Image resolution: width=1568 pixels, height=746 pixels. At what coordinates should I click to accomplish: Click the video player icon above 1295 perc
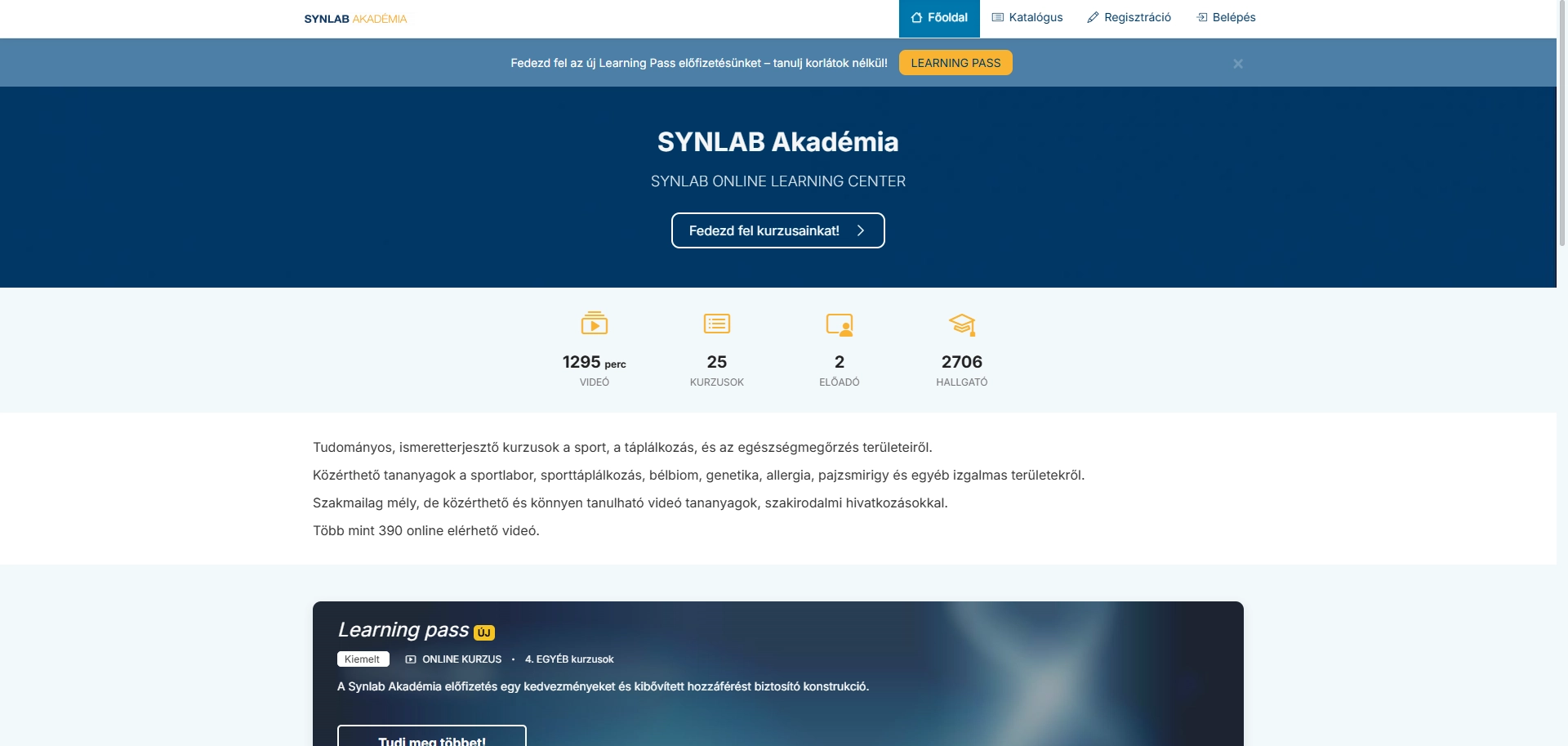point(594,324)
